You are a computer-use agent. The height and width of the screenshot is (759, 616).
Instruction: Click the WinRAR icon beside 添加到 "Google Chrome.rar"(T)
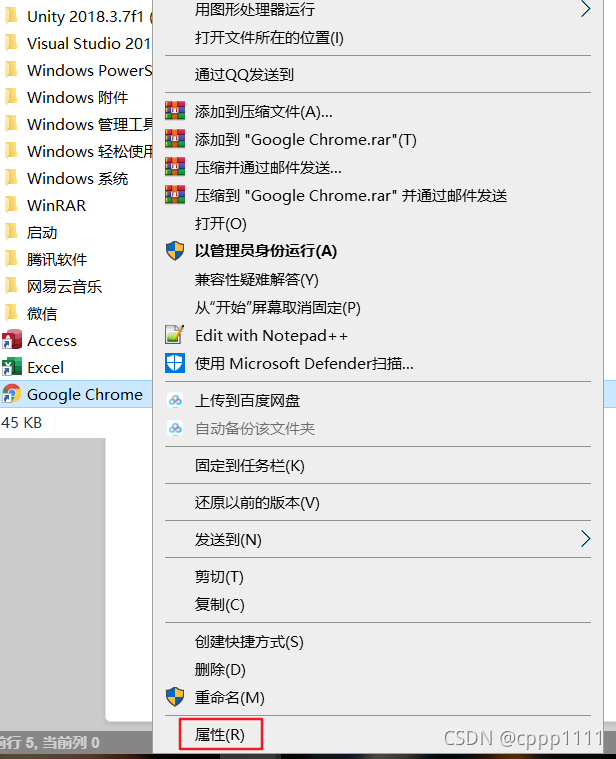click(175, 139)
